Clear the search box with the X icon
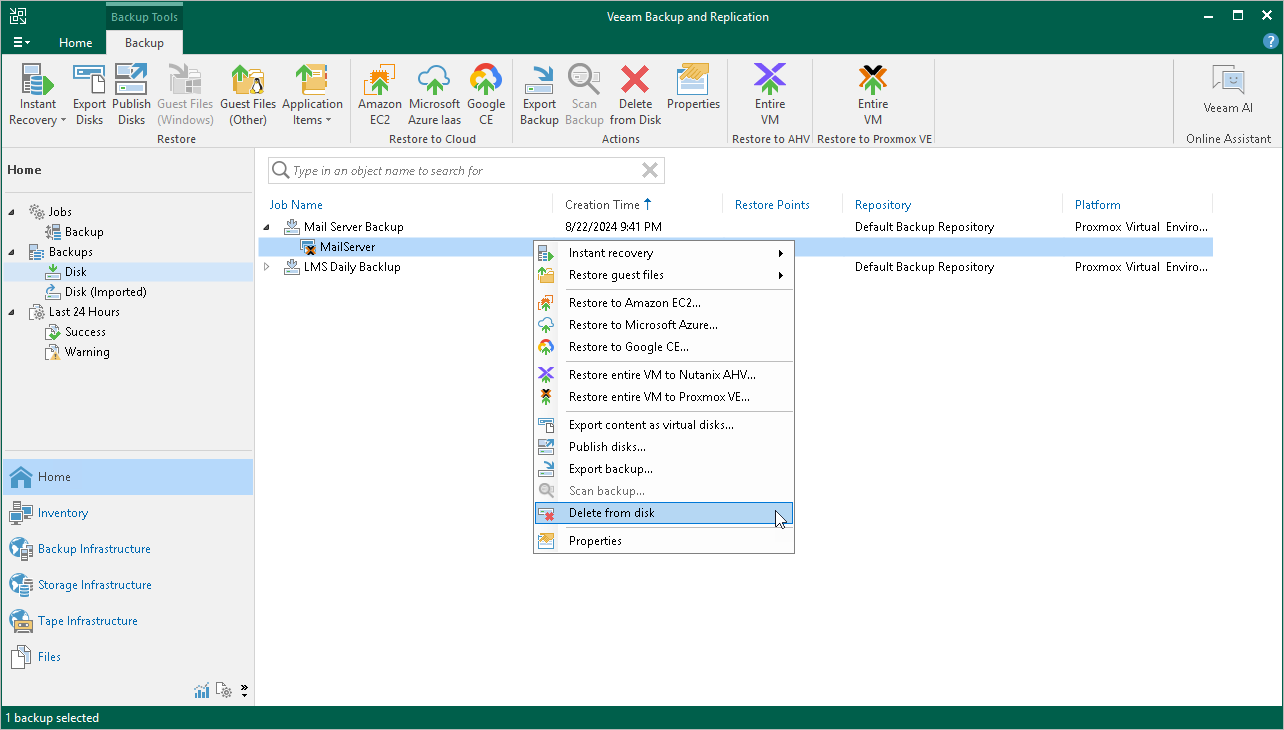This screenshot has width=1284, height=730. pos(650,171)
